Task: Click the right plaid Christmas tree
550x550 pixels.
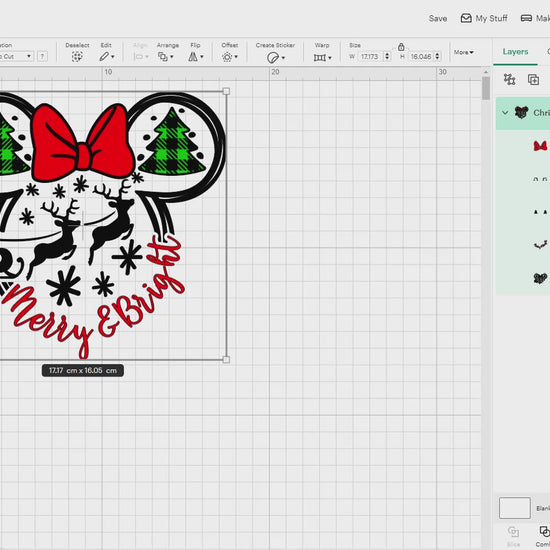Action: (172, 142)
